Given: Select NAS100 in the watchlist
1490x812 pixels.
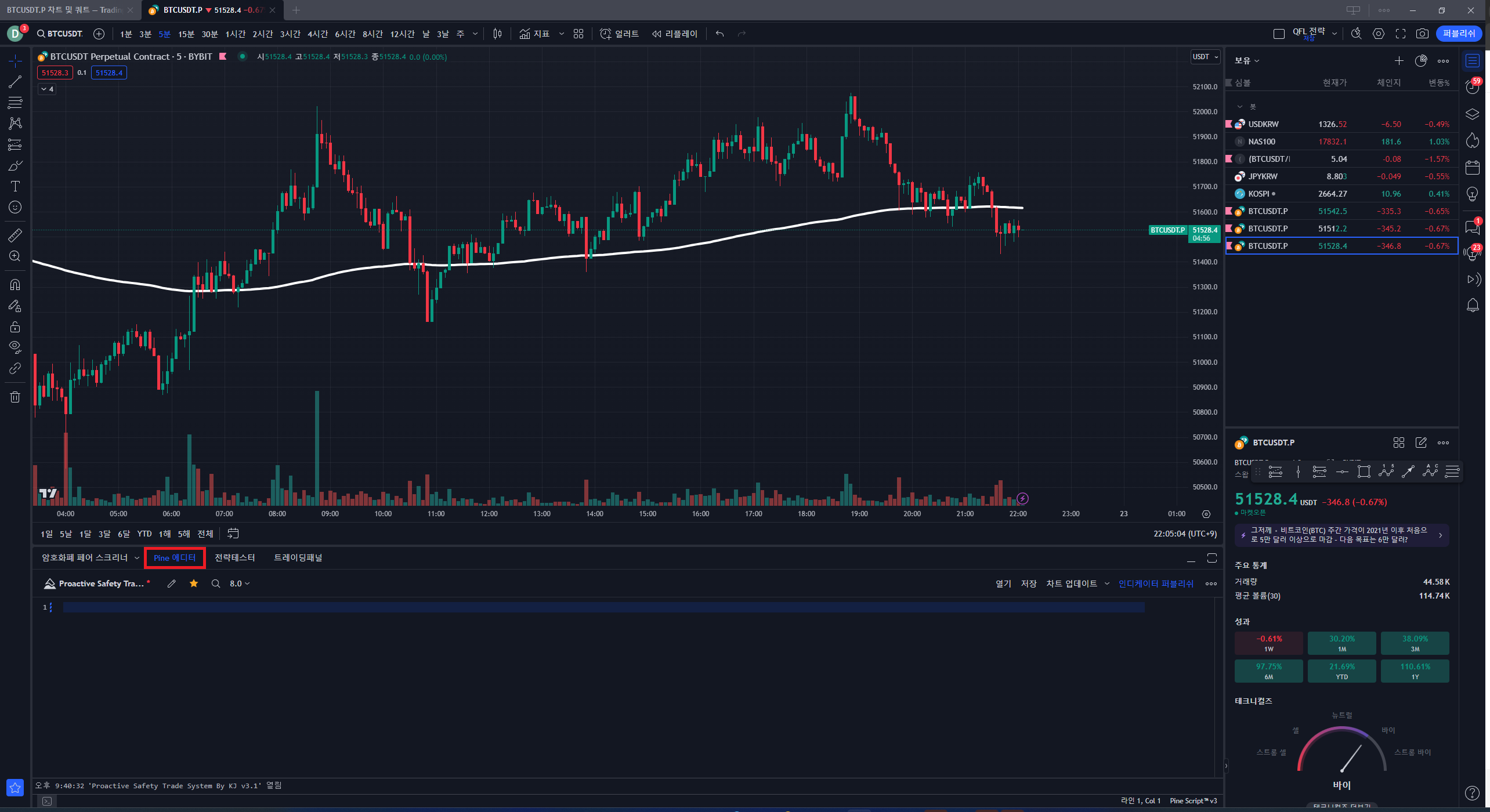Looking at the screenshot, I should pyautogui.click(x=1341, y=142).
